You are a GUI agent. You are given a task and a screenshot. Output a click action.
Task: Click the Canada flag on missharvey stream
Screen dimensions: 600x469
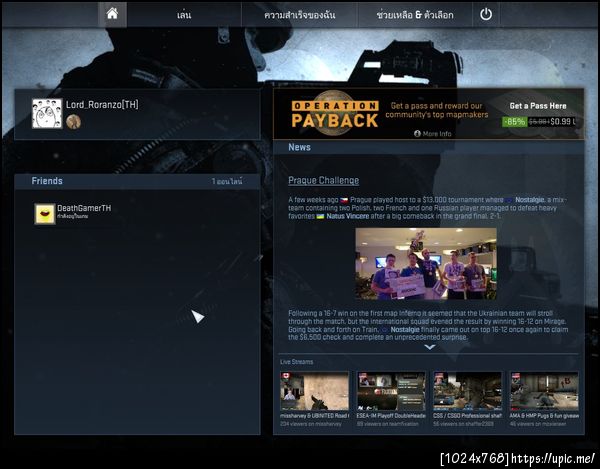pos(285,376)
